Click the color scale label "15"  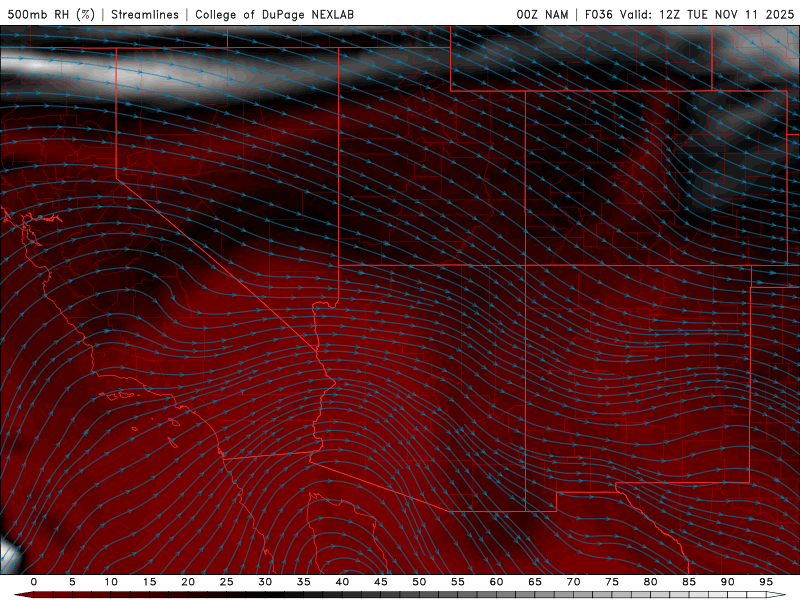point(149,582)
